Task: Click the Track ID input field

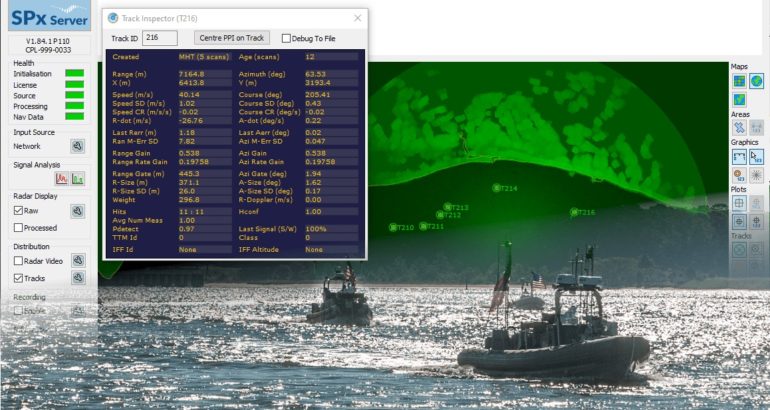Action: pos(160,38)
